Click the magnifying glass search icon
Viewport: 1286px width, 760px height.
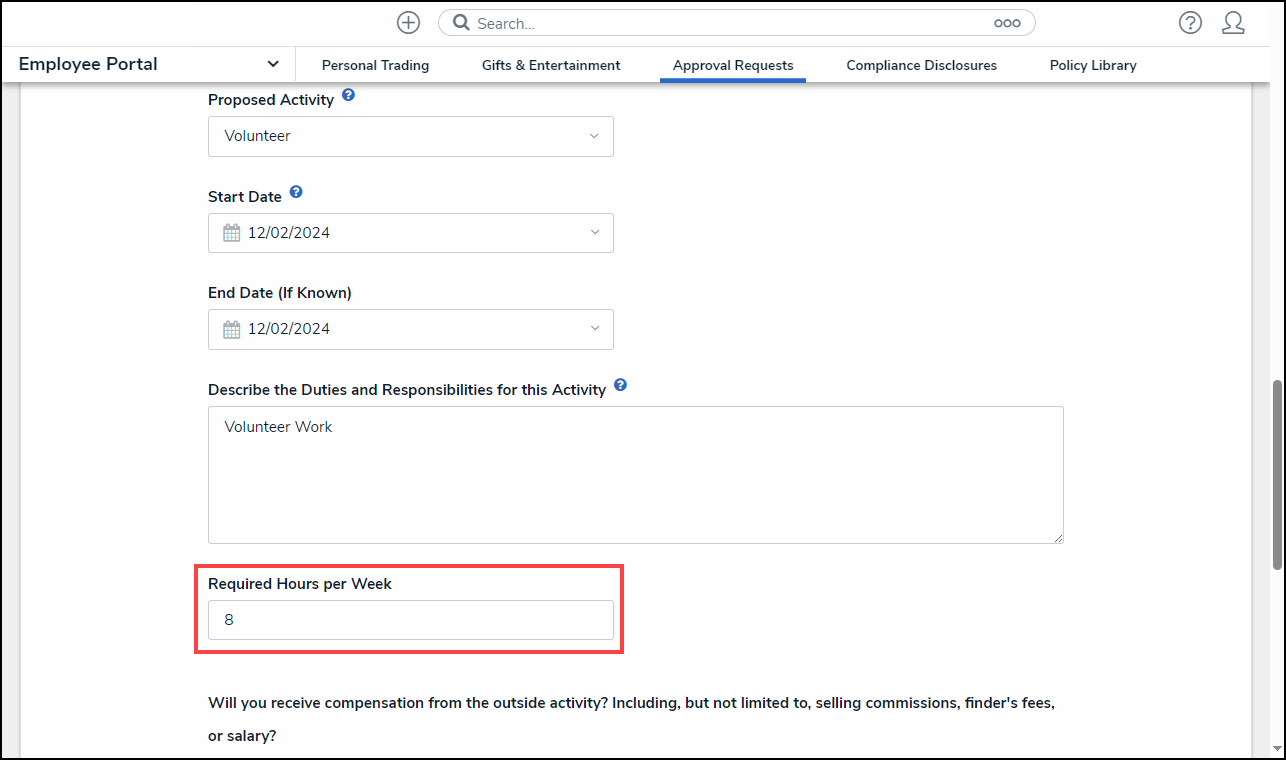click(x=461, y=23)
